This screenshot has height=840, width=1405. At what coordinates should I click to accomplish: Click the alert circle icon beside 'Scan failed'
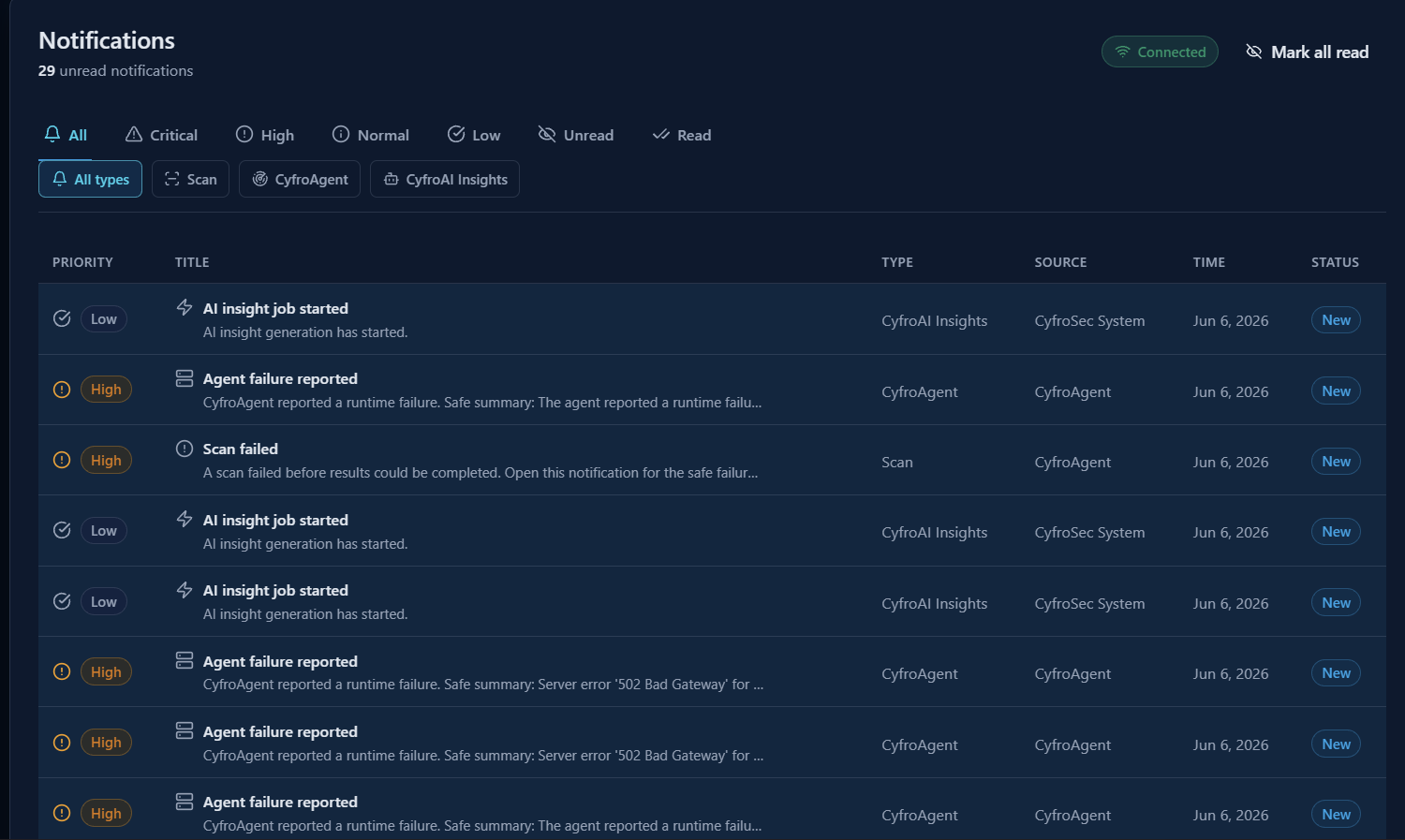(x=185, y=449)
